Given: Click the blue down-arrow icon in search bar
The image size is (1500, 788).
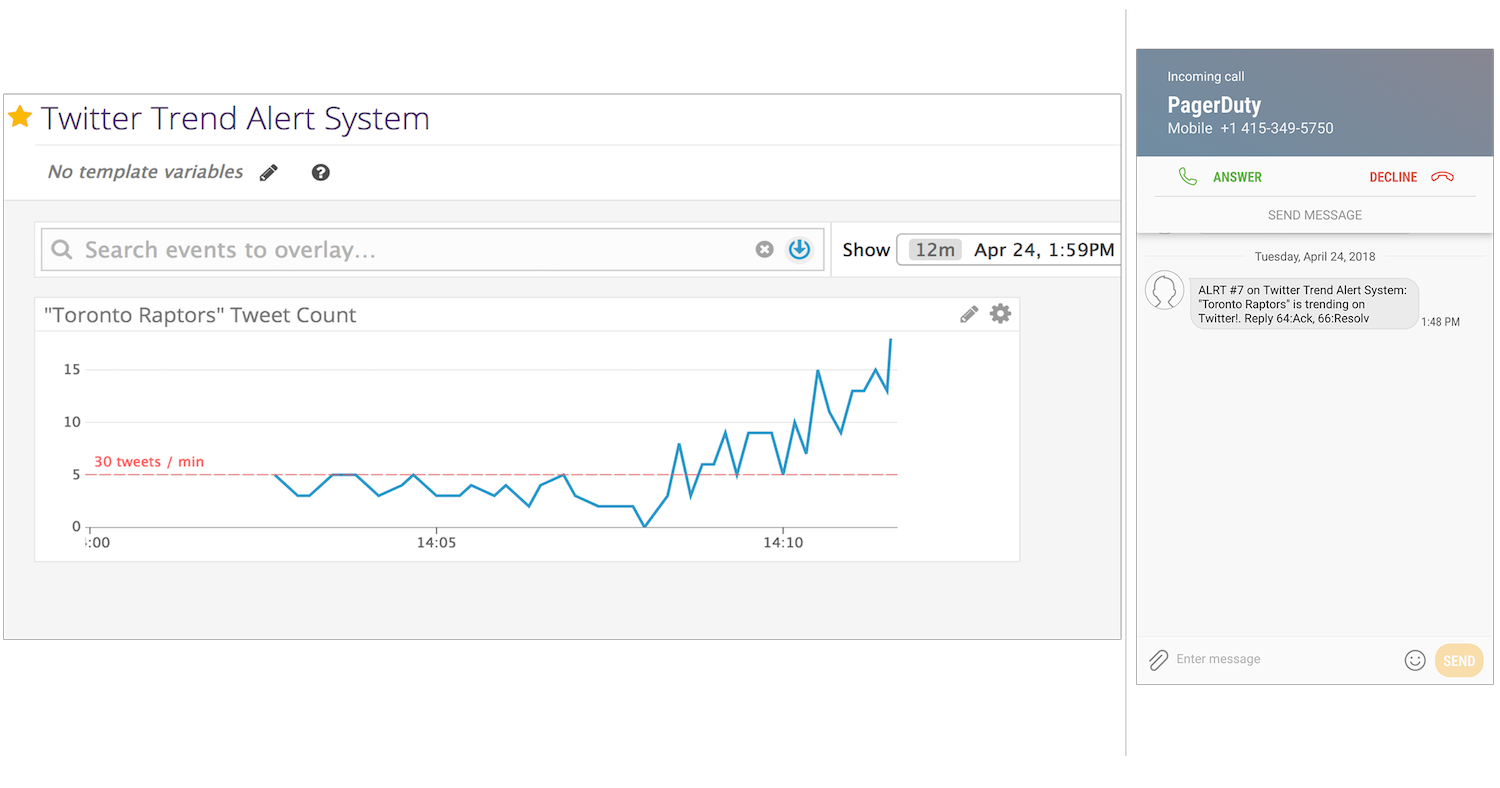Looking at the screenshot, I should (799, 249).
